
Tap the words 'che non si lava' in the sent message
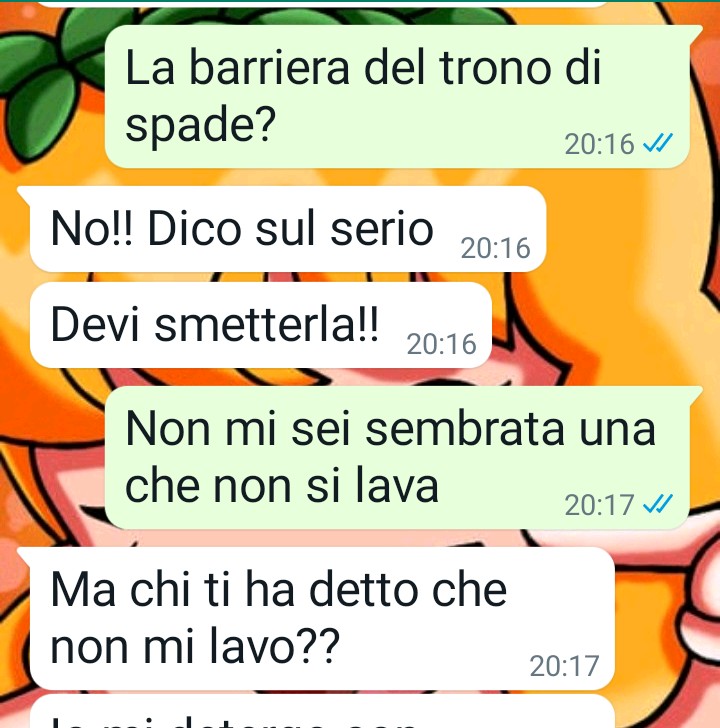(282, 486)
